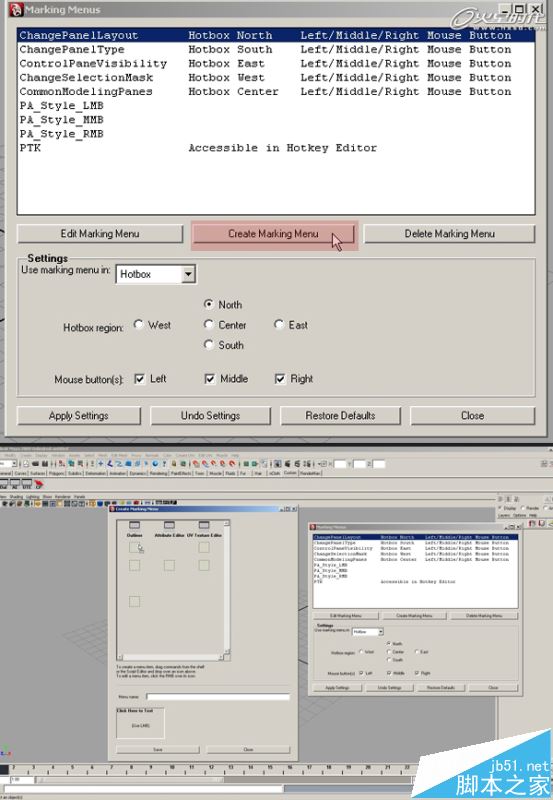553x800 pixels.
Task: Switch to Dynamics shelf tab in Maya
Action: [138, 473]
